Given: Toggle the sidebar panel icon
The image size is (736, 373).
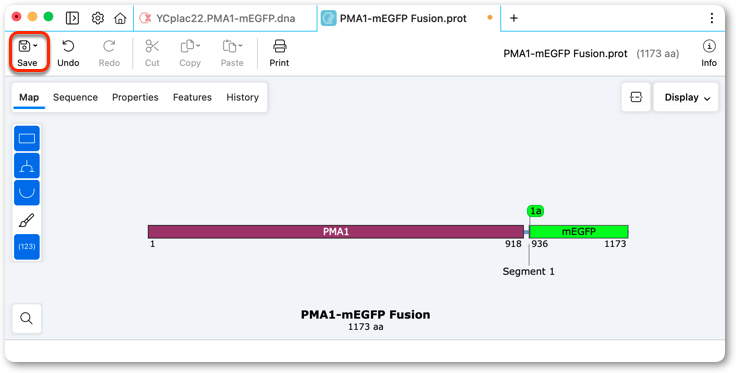Looking at the screenshot, I should tap(72, 18).
